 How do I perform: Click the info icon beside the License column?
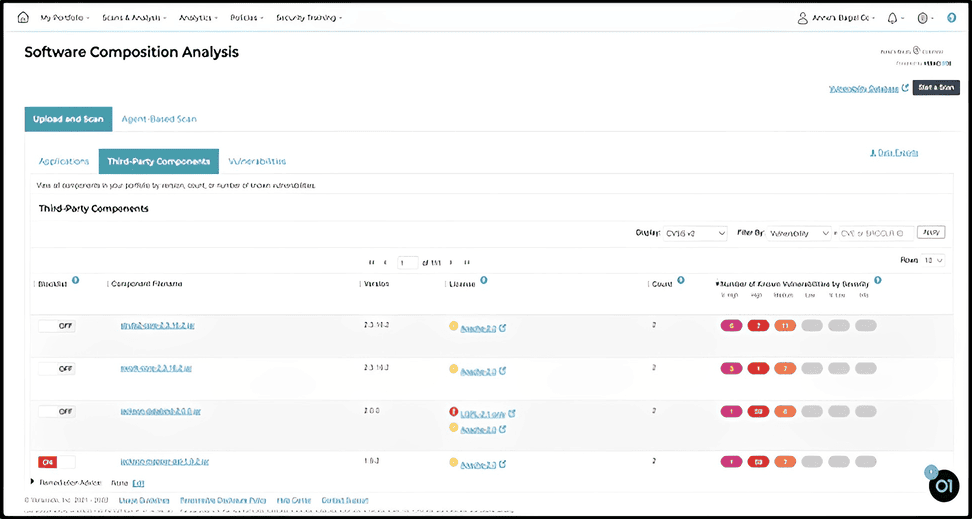pyautogui.click(x=484, y=281)
